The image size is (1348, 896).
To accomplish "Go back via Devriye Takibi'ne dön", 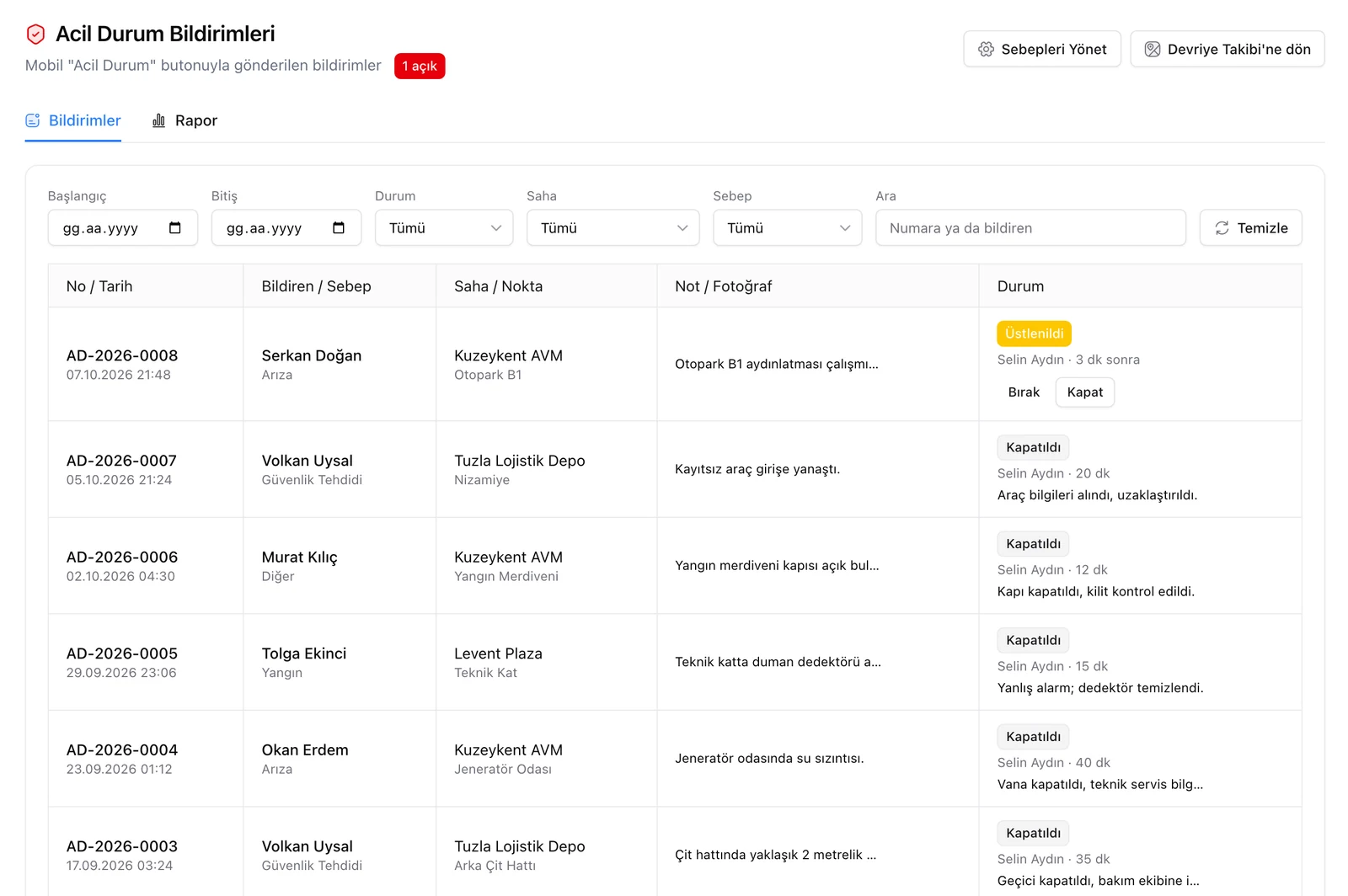I will (1228, 50).
